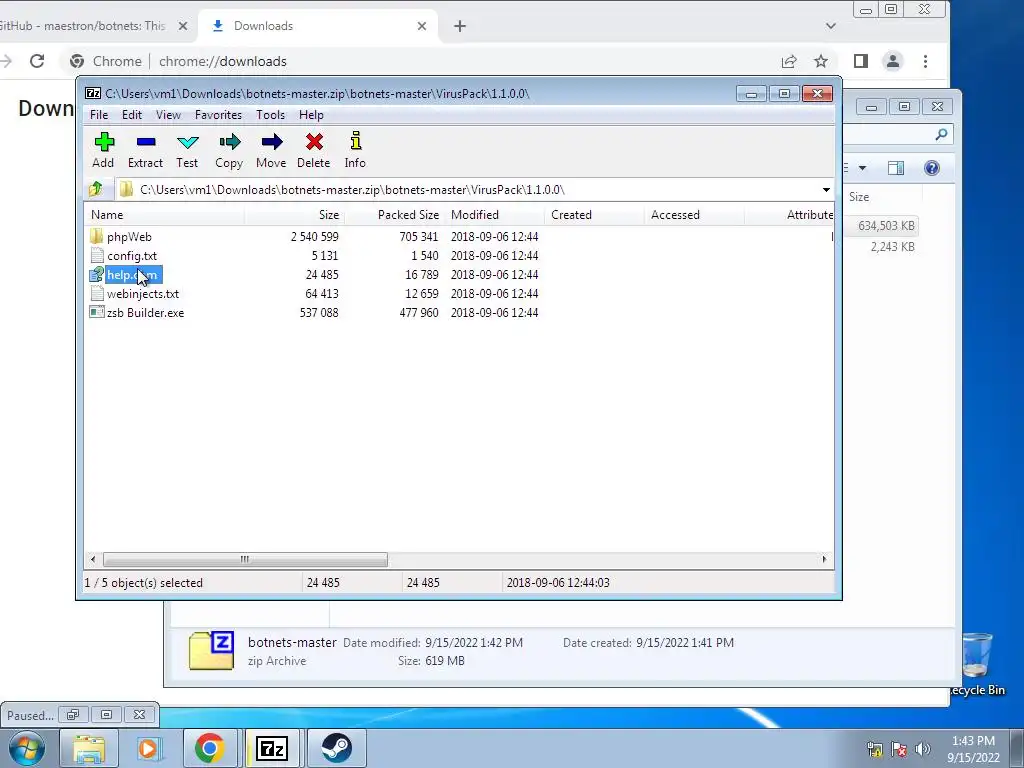Switch to Chrome in the taskbar
Screen dimensions: 1024x768
pyautogui.click(x=210, y=748)
